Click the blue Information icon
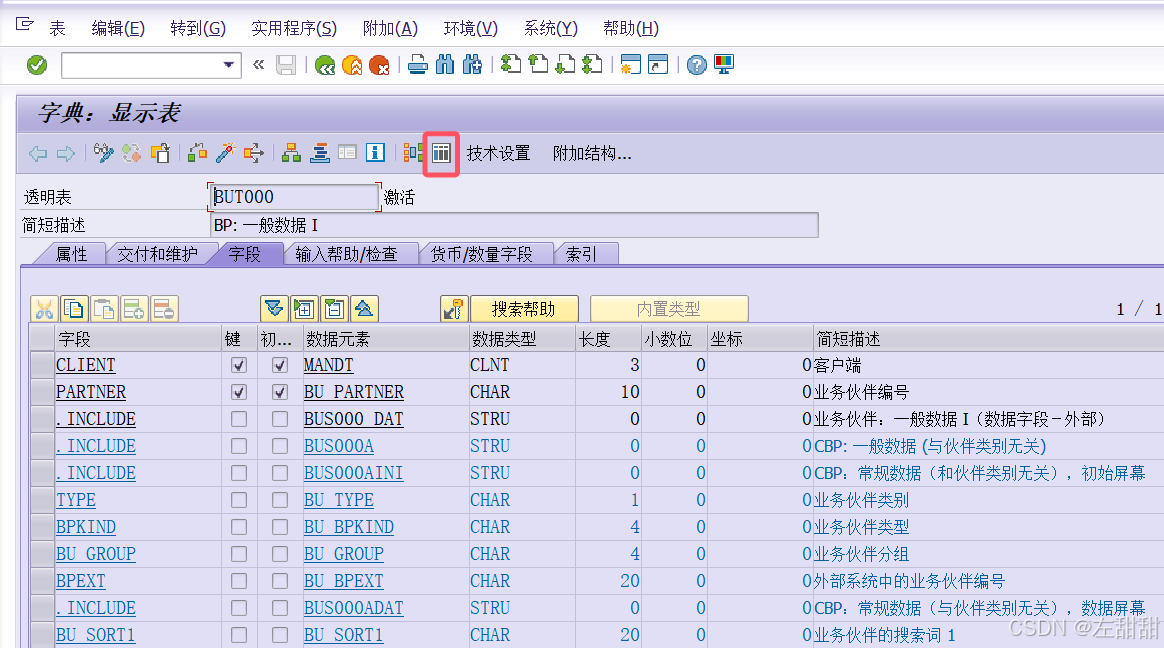This screenshot has height=648, width=1164. [x=376, y=153]
